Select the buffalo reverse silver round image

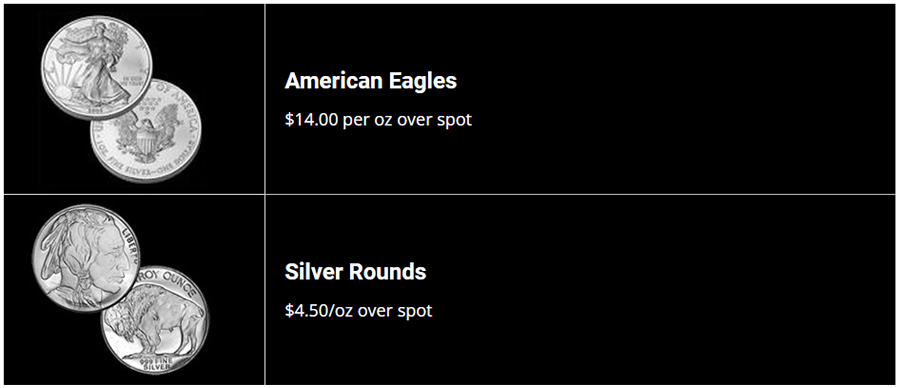[155, 321]
